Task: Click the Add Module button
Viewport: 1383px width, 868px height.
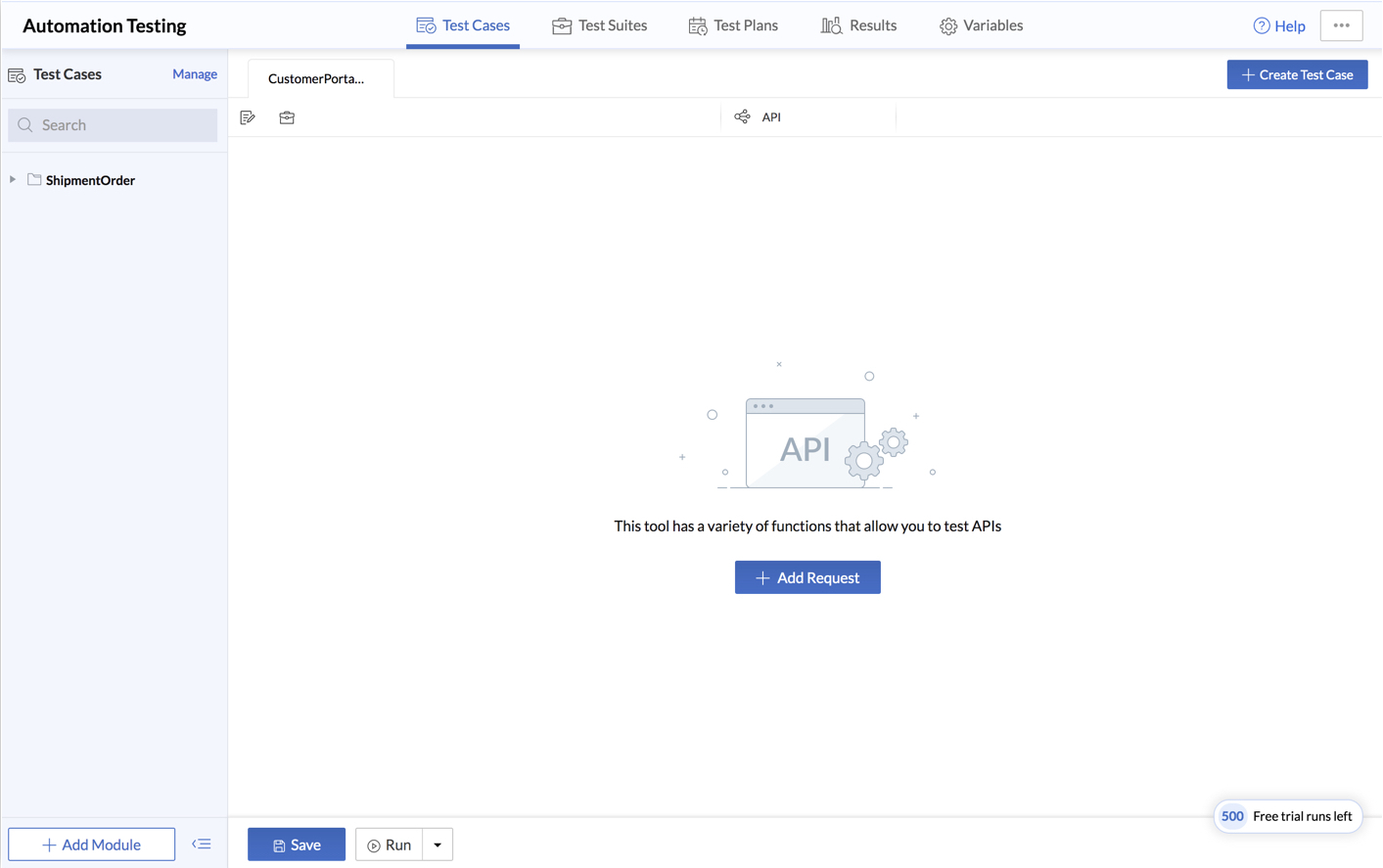Action: pos(92,844)
